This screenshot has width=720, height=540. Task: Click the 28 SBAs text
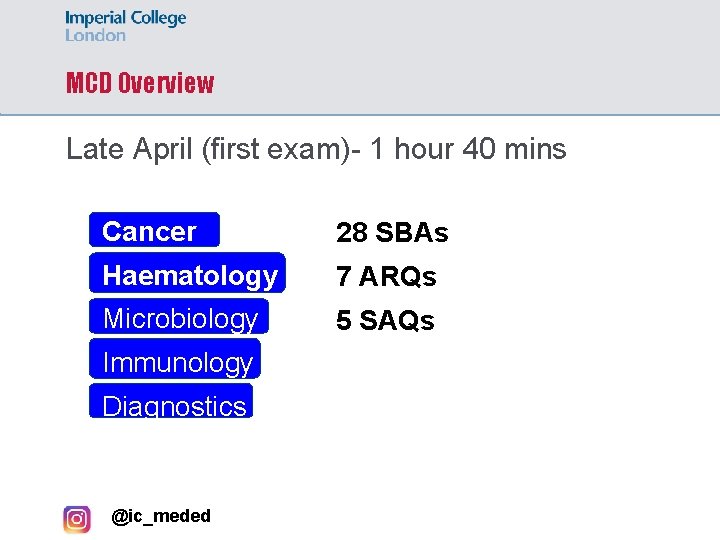click(x=392, y=233)
